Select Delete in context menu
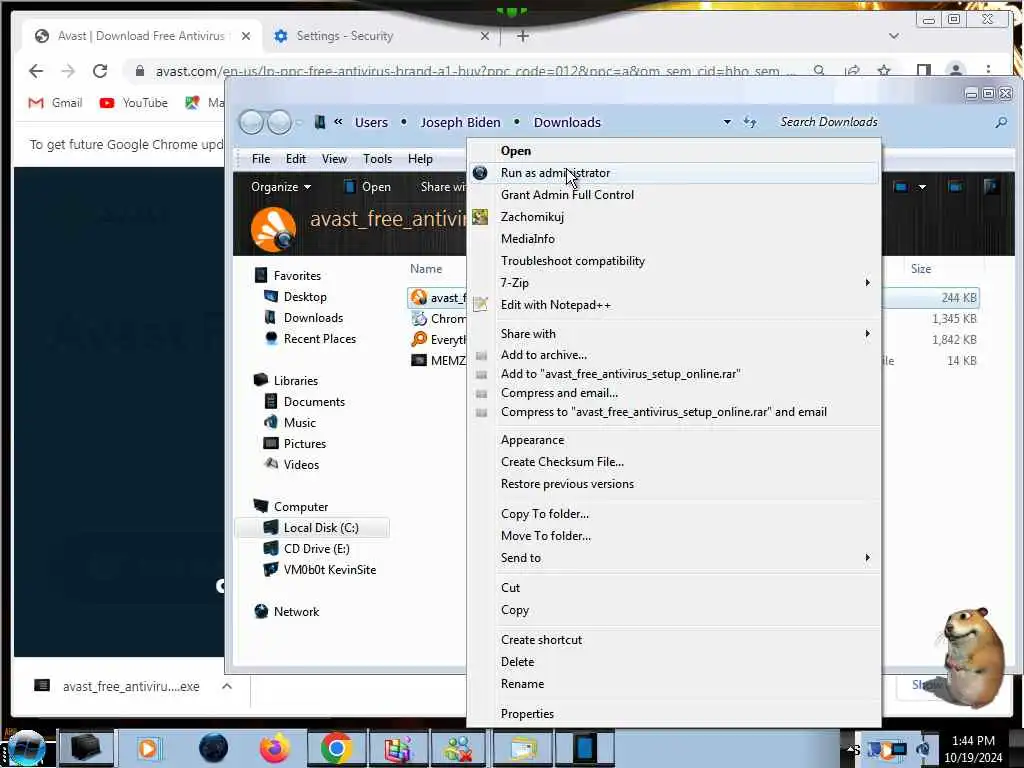This screenshot has height=768, width=1024. (673, 662)
